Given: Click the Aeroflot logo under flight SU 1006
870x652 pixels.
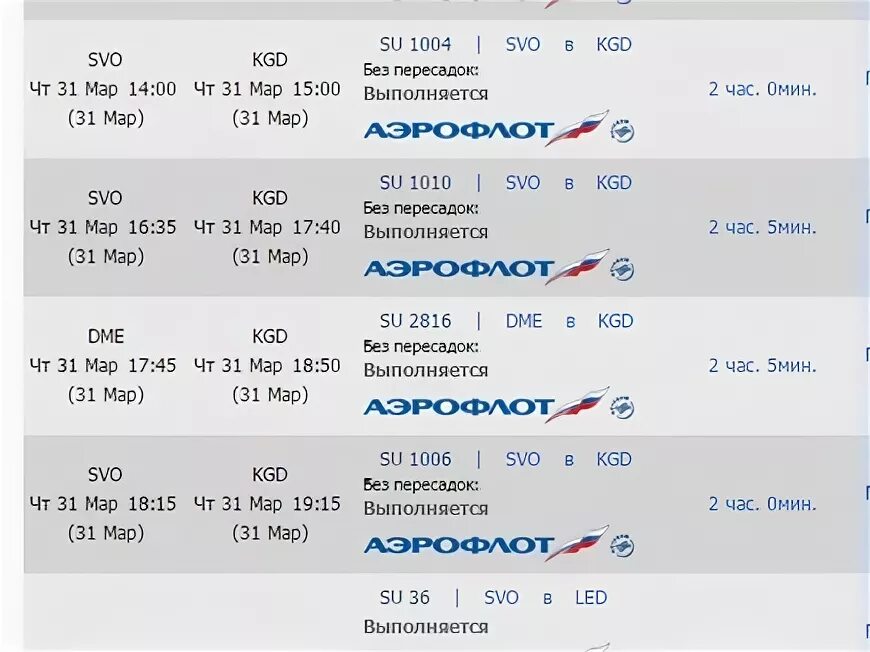Looking at the screenshot, I should pyautogui.click(x=487, y=544).
